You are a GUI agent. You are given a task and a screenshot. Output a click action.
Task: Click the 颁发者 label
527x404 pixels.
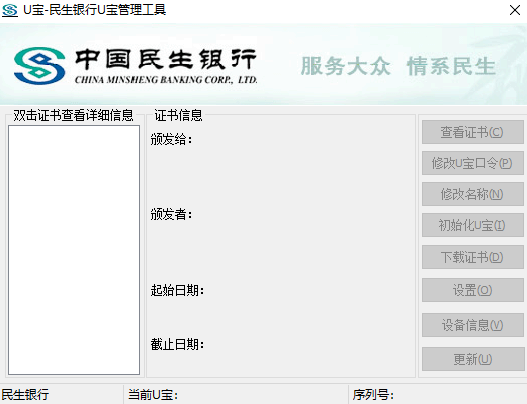(x=171, y=214)
